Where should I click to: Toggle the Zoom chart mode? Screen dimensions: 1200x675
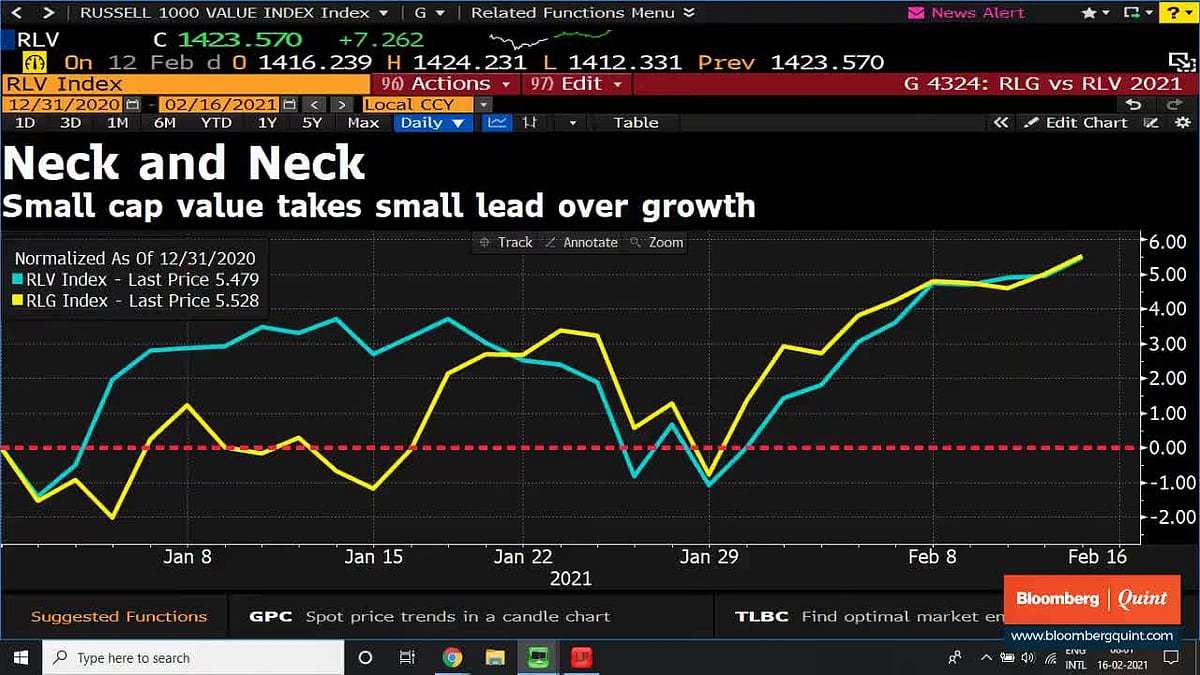point(657,242)
